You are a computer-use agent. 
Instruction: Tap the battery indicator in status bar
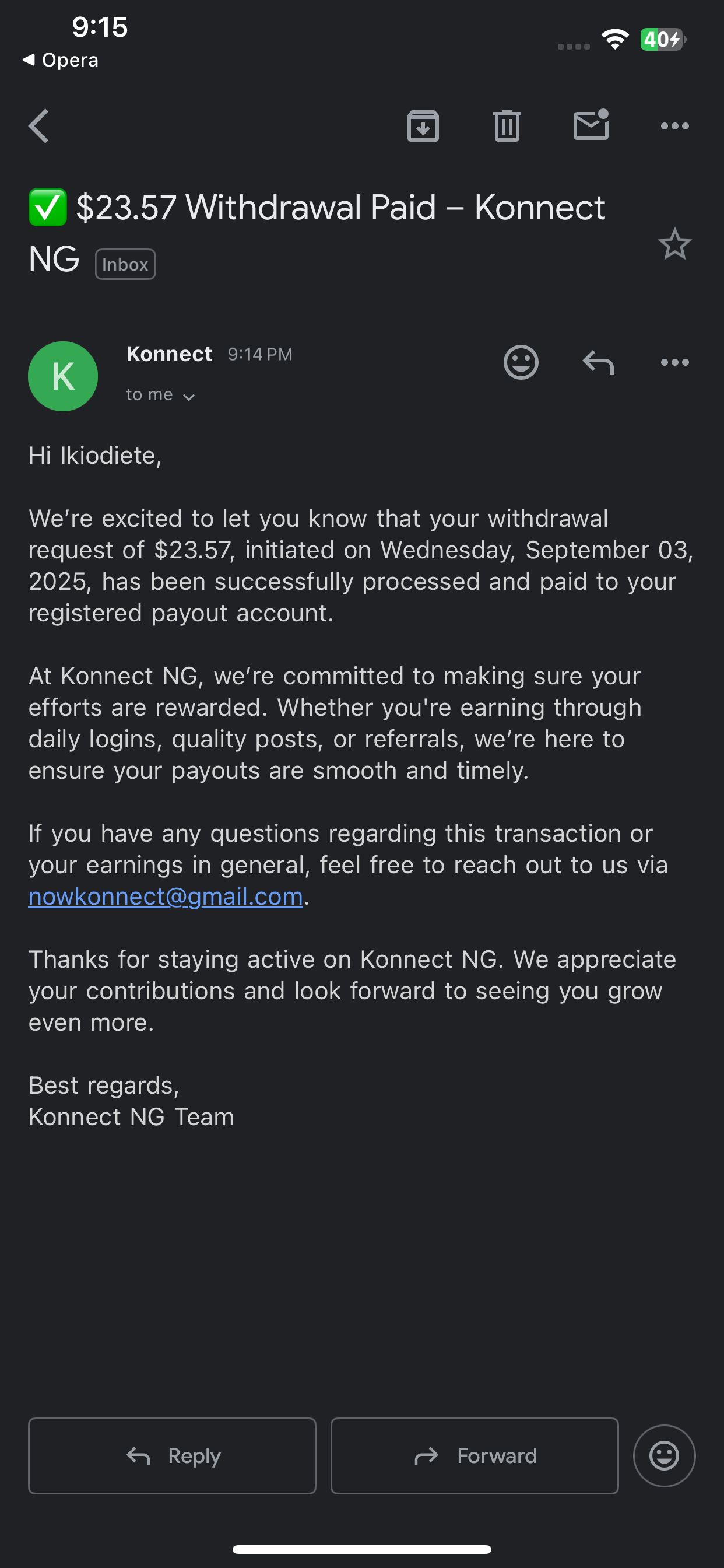click(663, 40)
